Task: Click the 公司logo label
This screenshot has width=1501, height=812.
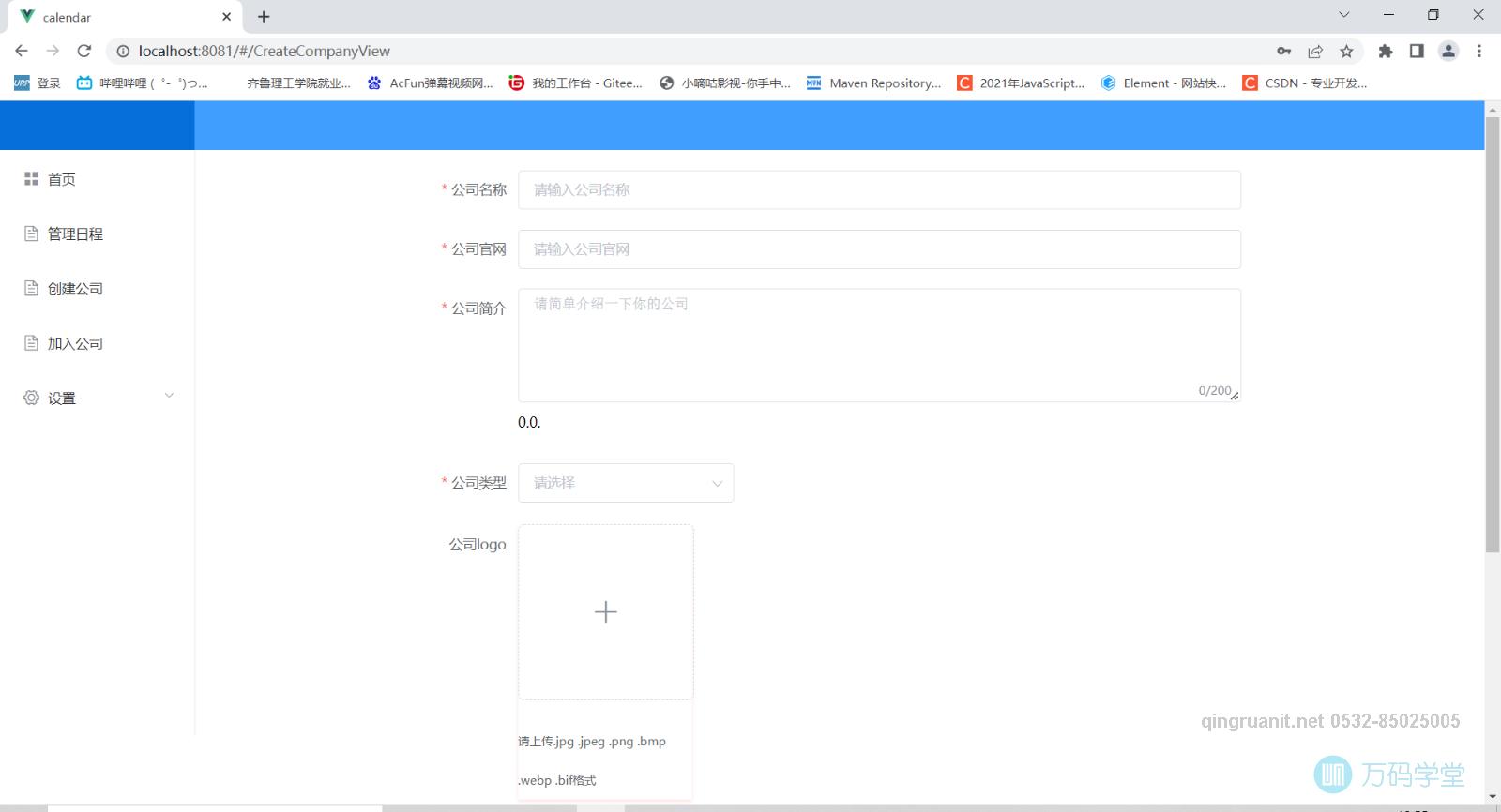Action: (478, 544)
